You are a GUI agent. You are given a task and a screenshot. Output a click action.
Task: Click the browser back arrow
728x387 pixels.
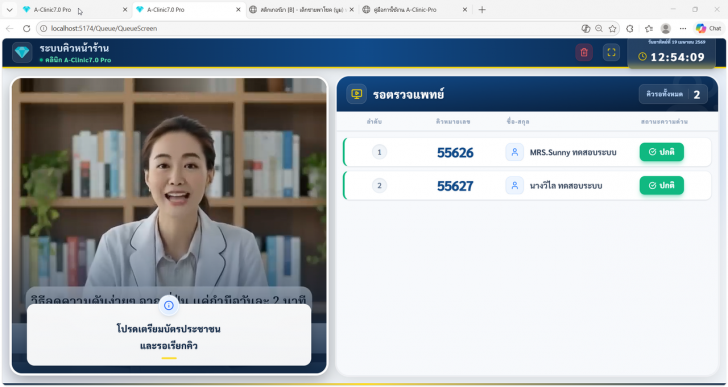click(9, 28)
